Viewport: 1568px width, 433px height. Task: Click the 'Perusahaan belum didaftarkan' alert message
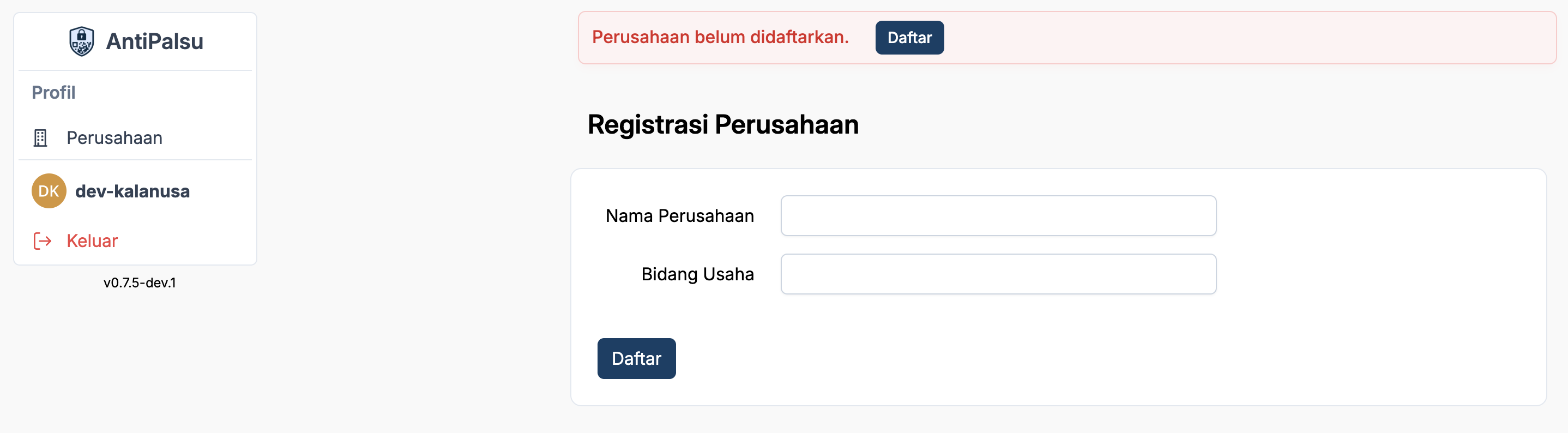tap(720, 37)
